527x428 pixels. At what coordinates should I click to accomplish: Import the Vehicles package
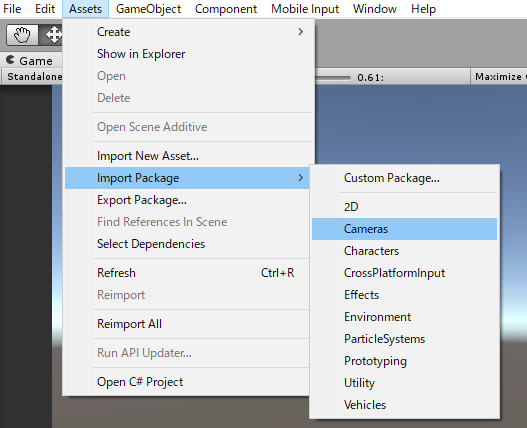point(404,405)
